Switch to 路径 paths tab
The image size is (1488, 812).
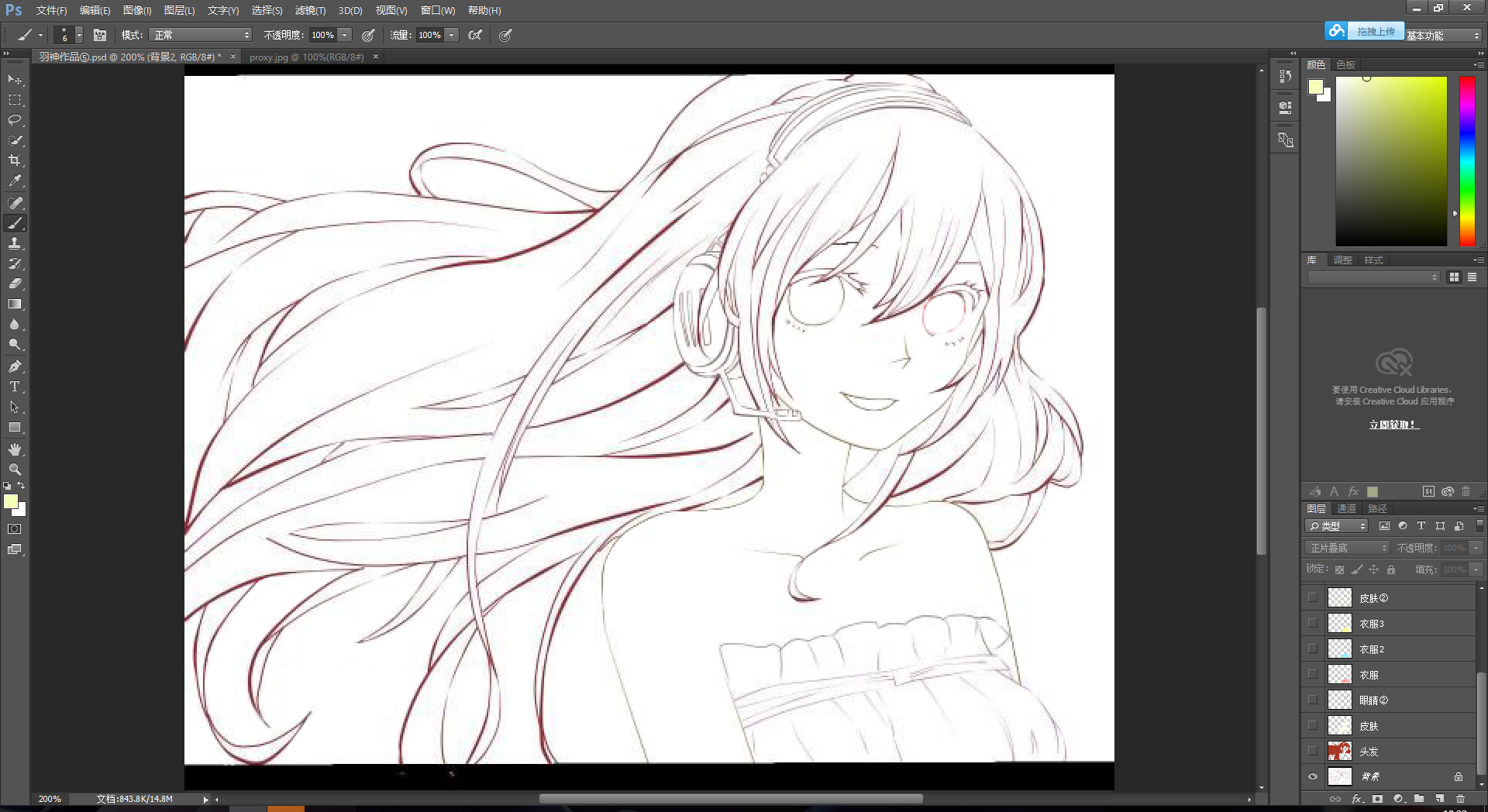(x=1377, y=508)
